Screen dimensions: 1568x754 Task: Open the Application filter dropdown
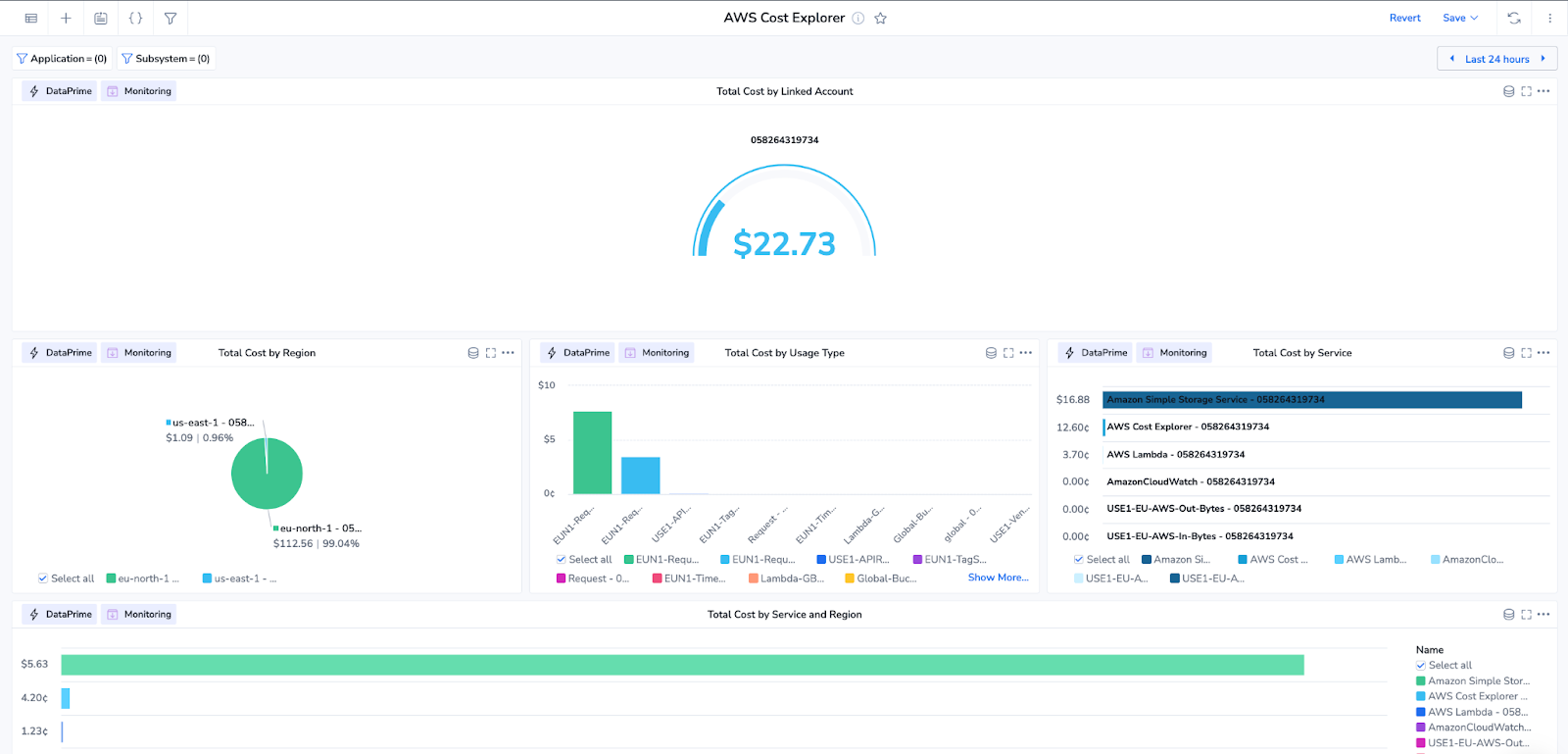pyautogui.click(x=62, y=59)
